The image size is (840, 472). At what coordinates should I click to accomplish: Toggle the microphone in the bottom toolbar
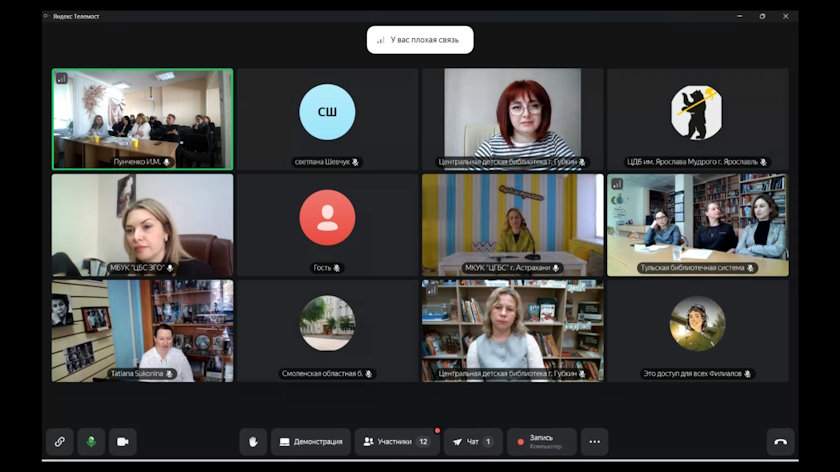91,441
